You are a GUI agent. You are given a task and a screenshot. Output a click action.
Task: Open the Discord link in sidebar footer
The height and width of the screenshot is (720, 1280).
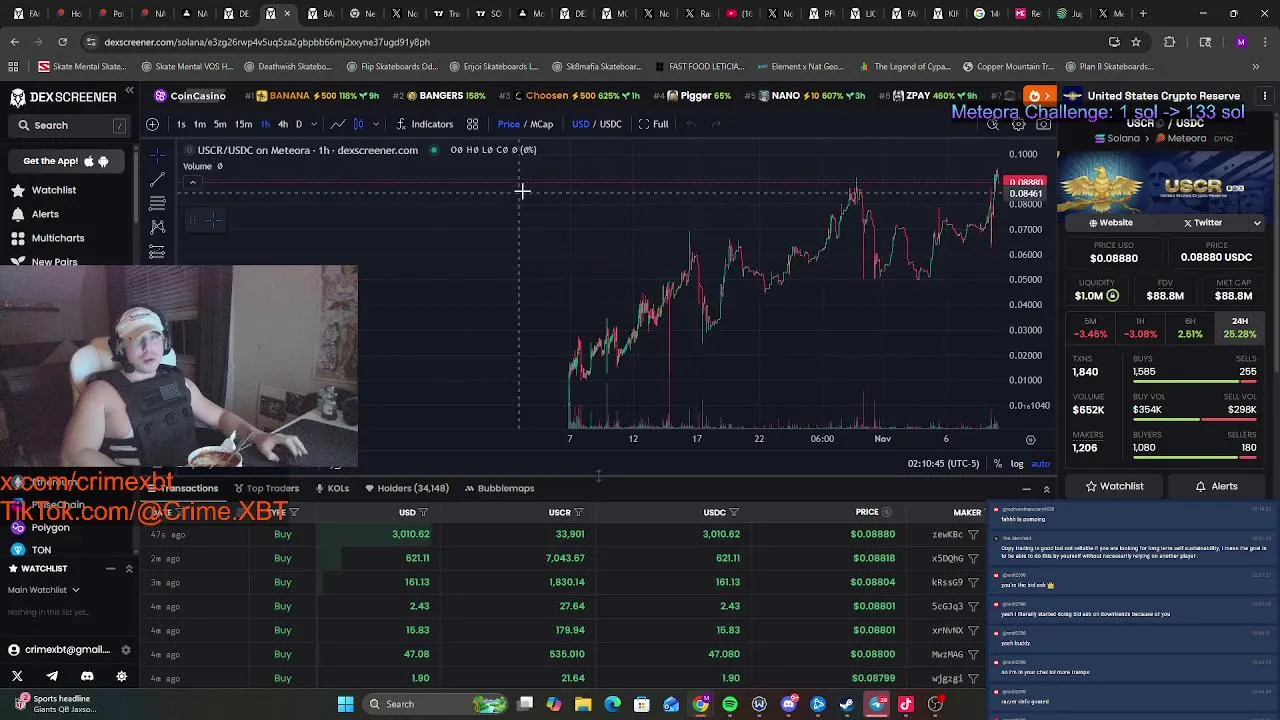[x=87, y=677]
